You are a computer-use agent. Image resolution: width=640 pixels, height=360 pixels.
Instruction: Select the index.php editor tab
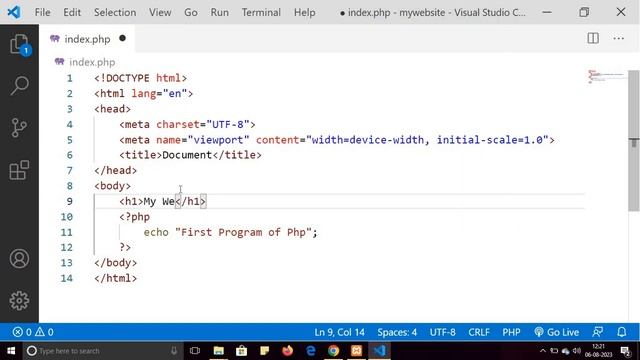coord(87,38)
